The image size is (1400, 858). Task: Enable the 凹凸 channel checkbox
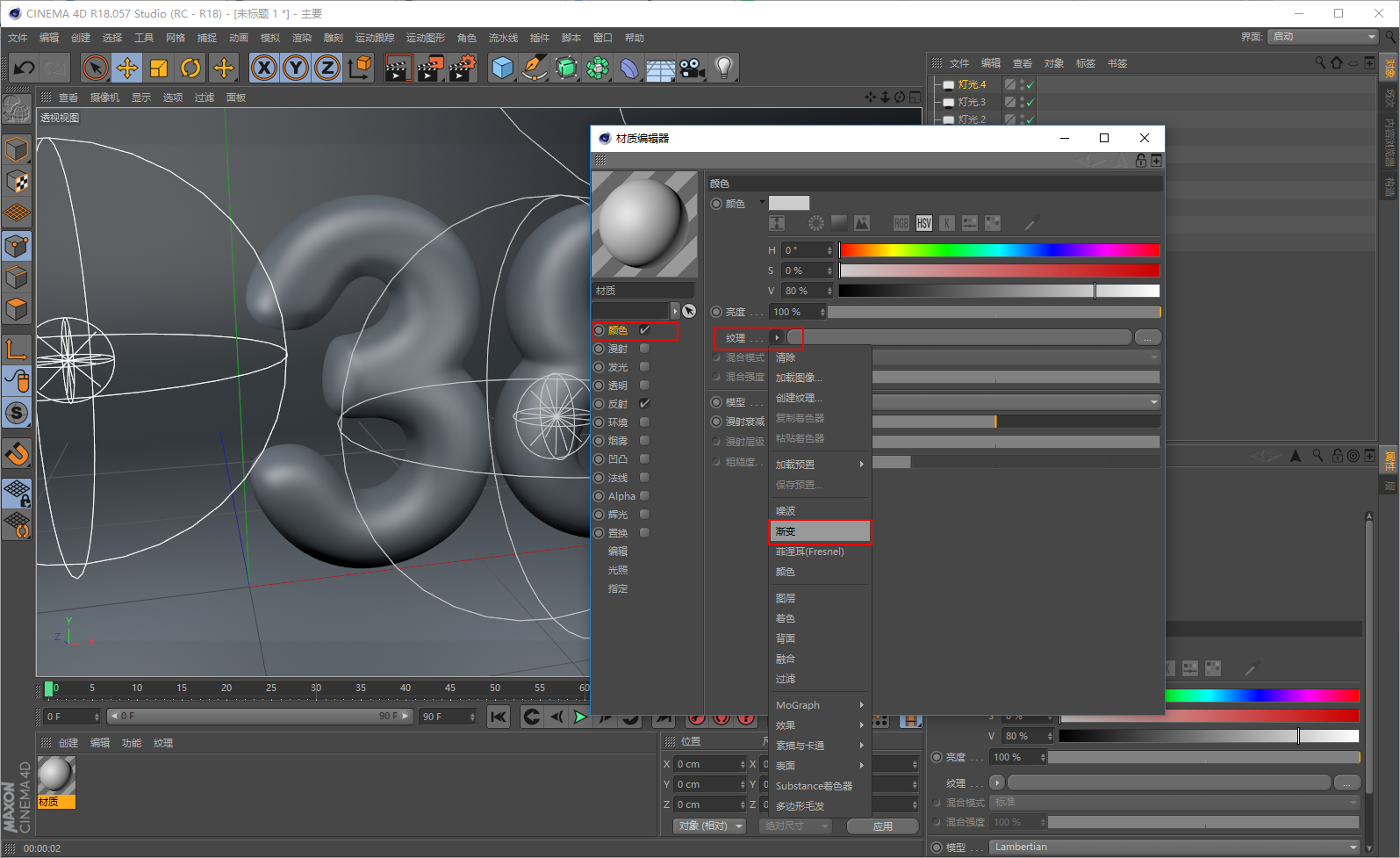[x=644, y=459]
